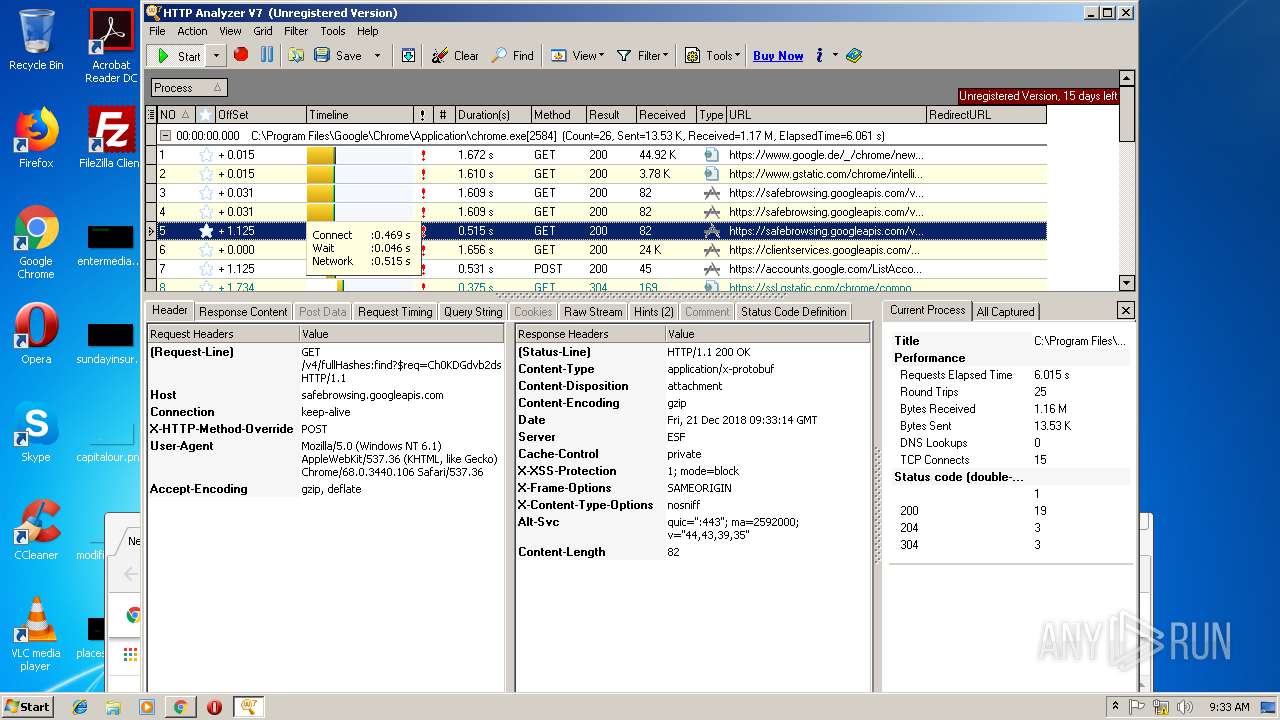Open the File menu
1280x720 pixels.
[157, 31]
